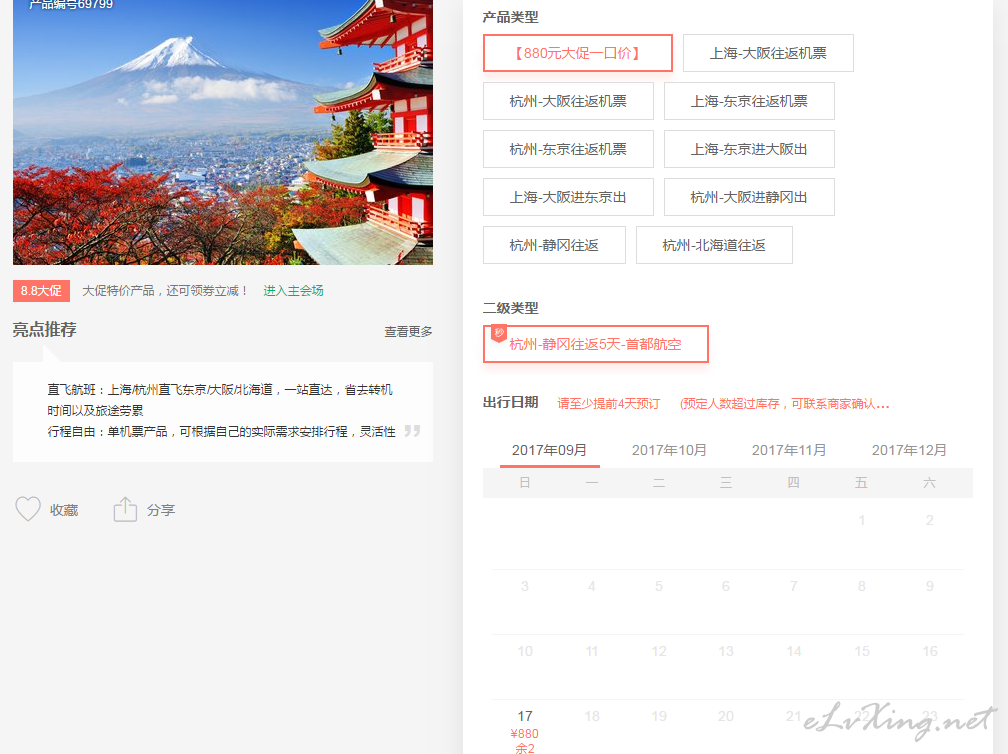The image size is (1008, 754).
Task: Click the 分享 label
Action: click(x=161, y=510)
